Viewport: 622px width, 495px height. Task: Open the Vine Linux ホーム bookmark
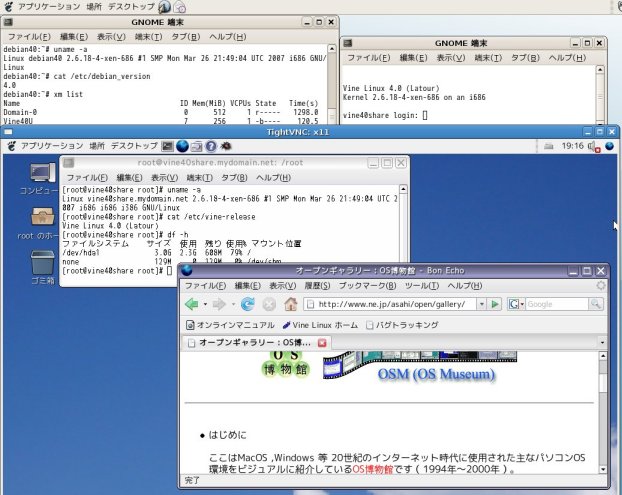click(320, 325)
